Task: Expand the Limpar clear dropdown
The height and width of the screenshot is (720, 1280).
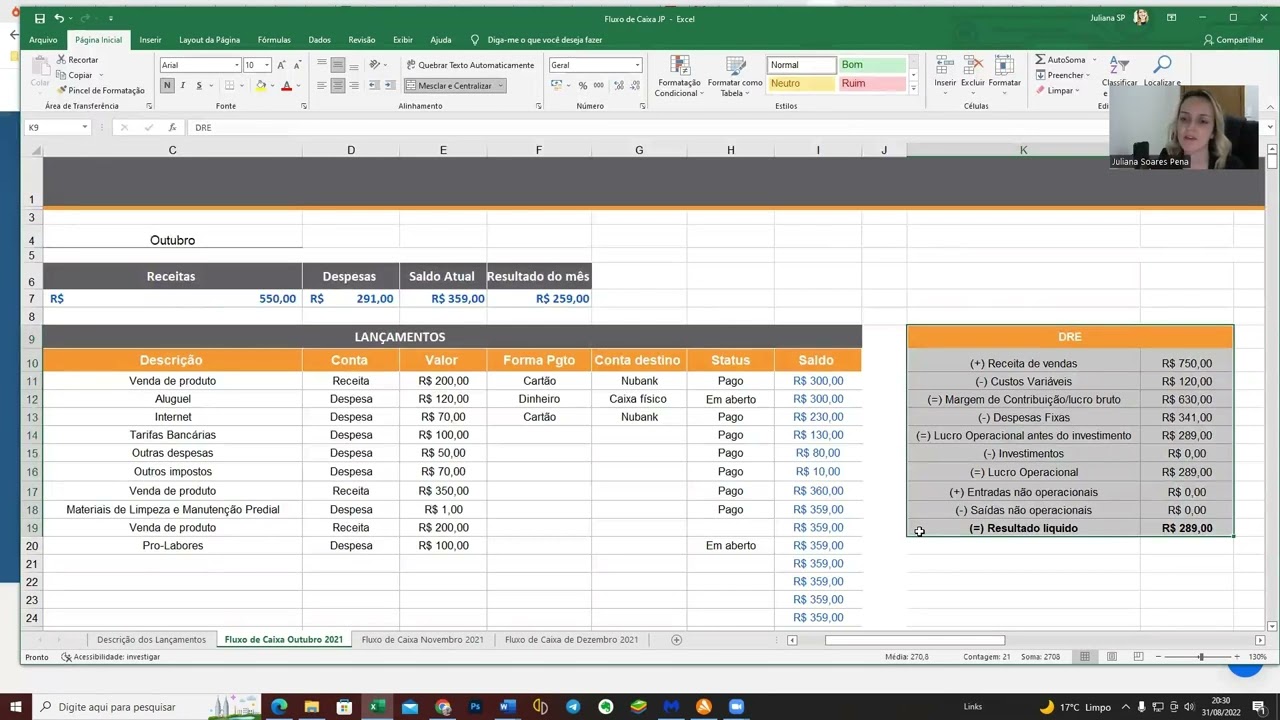Action: click(1077, 90)
